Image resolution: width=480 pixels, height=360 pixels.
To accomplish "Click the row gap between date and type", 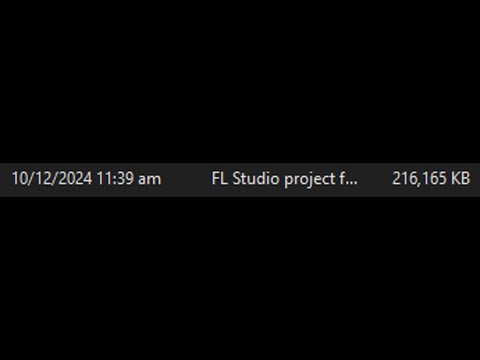I will pos(186,180).
